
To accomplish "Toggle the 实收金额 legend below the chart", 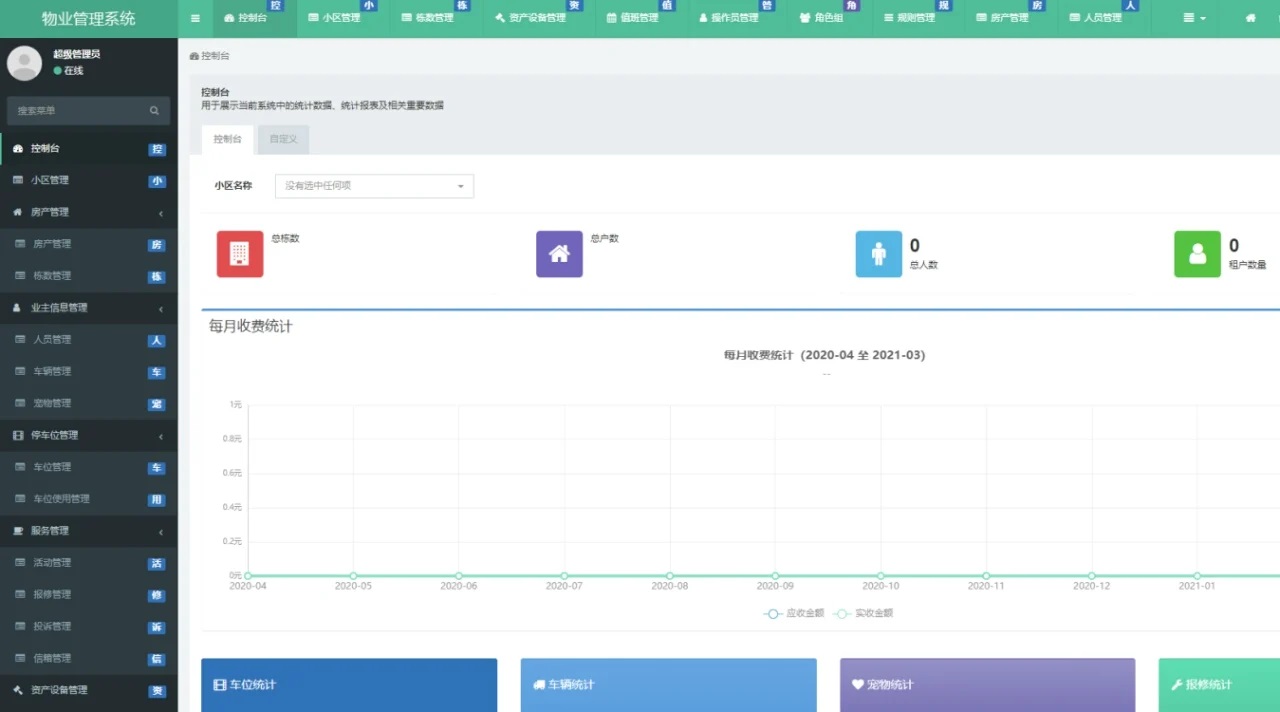I will tap(866, 614).
